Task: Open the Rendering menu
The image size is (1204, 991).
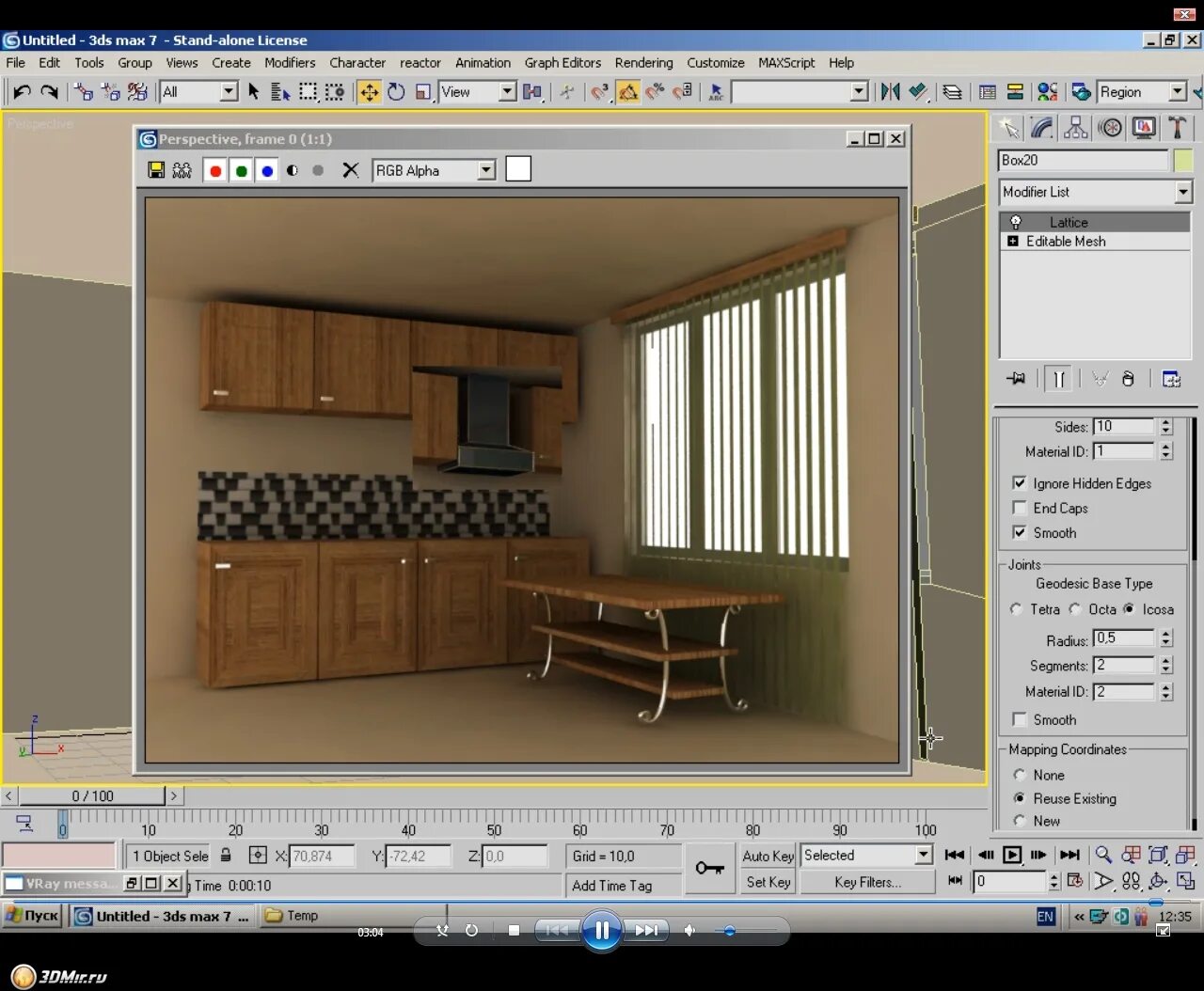Action: (643, 63)
